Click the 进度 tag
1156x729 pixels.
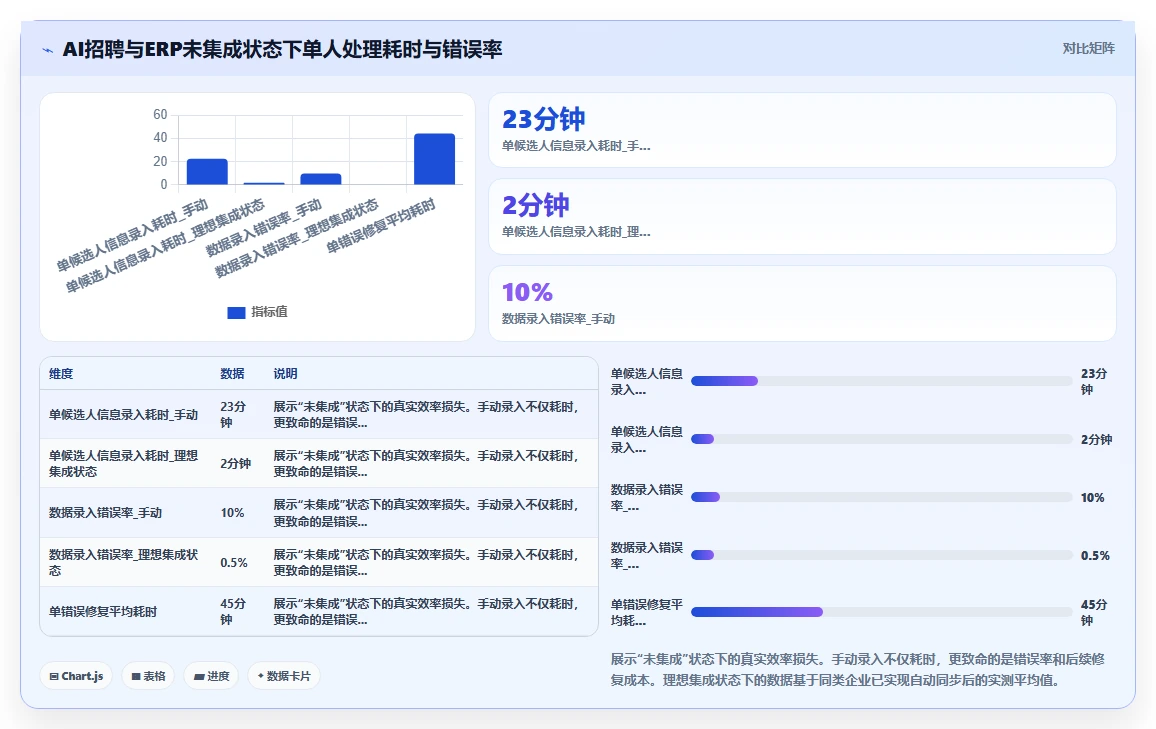[x=211, y=676]
